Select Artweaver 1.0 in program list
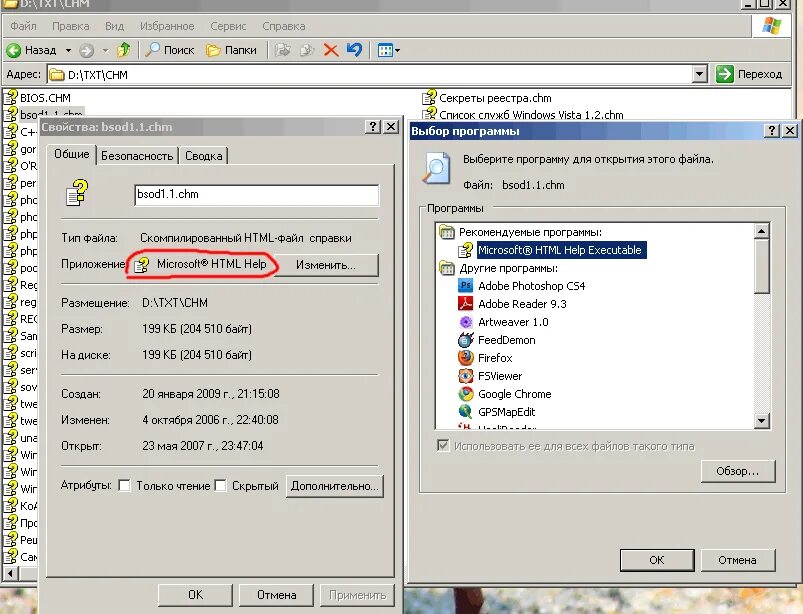 tap(513, 322)
